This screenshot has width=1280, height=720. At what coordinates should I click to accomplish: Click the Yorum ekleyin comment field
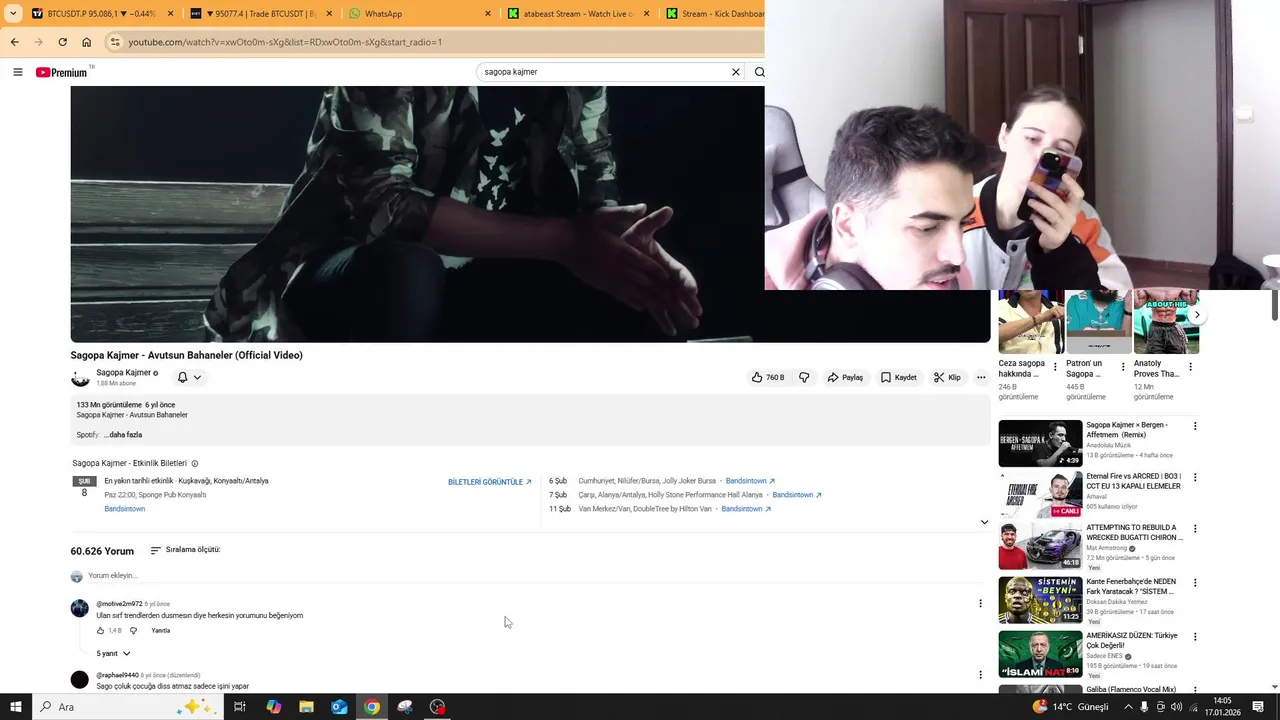coord(535,576)
